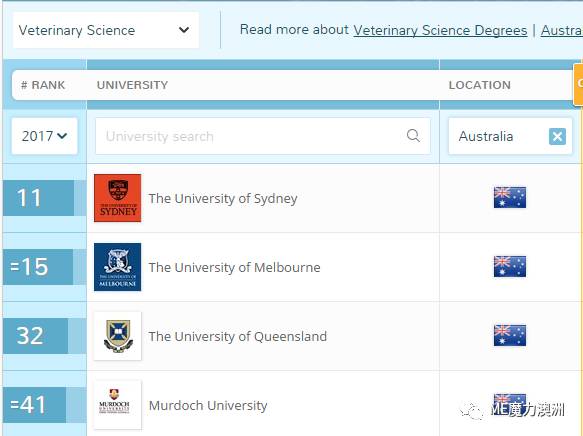Open The University of Sydney link
Viewport: 583px width, 436px height.
[223, 198]
